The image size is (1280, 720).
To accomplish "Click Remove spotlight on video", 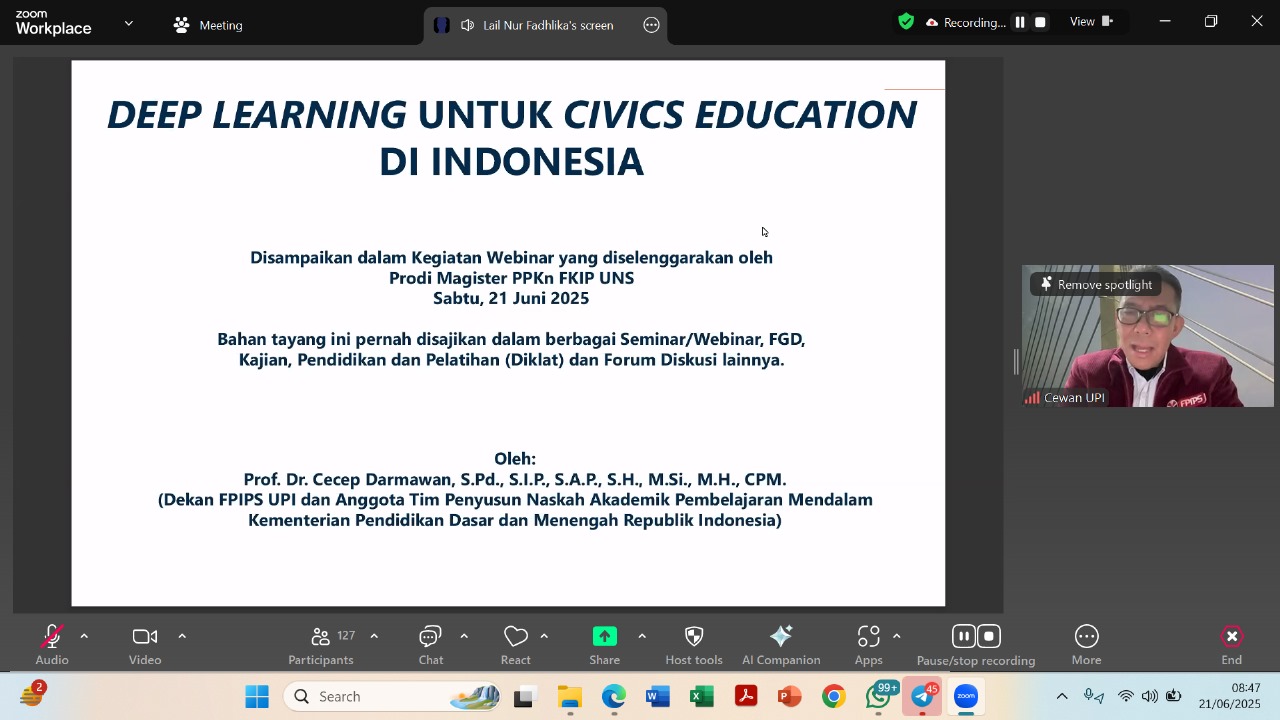I will coord(1096,285).
